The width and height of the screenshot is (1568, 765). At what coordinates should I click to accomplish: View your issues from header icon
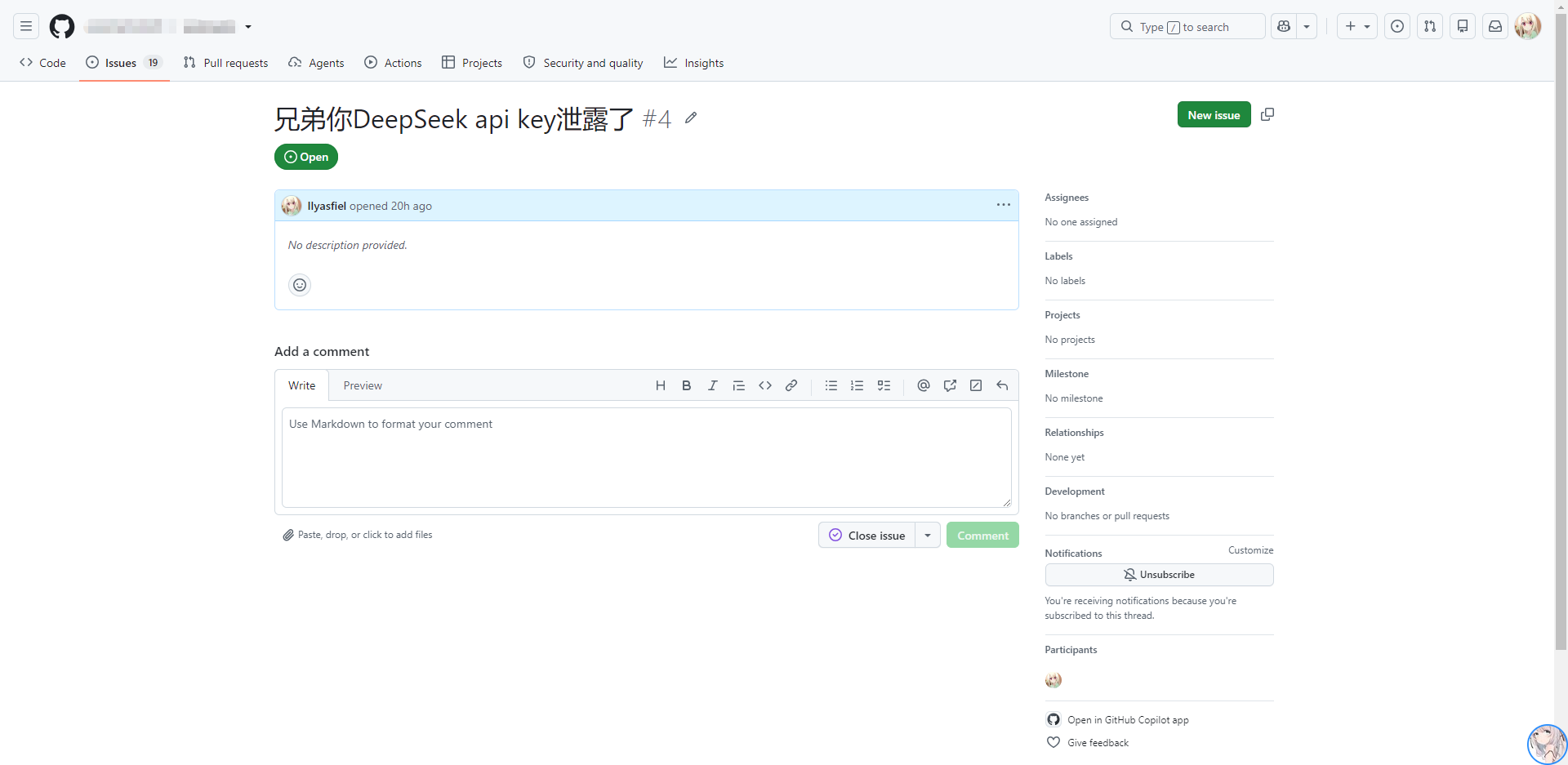[x=1397, y=26]
